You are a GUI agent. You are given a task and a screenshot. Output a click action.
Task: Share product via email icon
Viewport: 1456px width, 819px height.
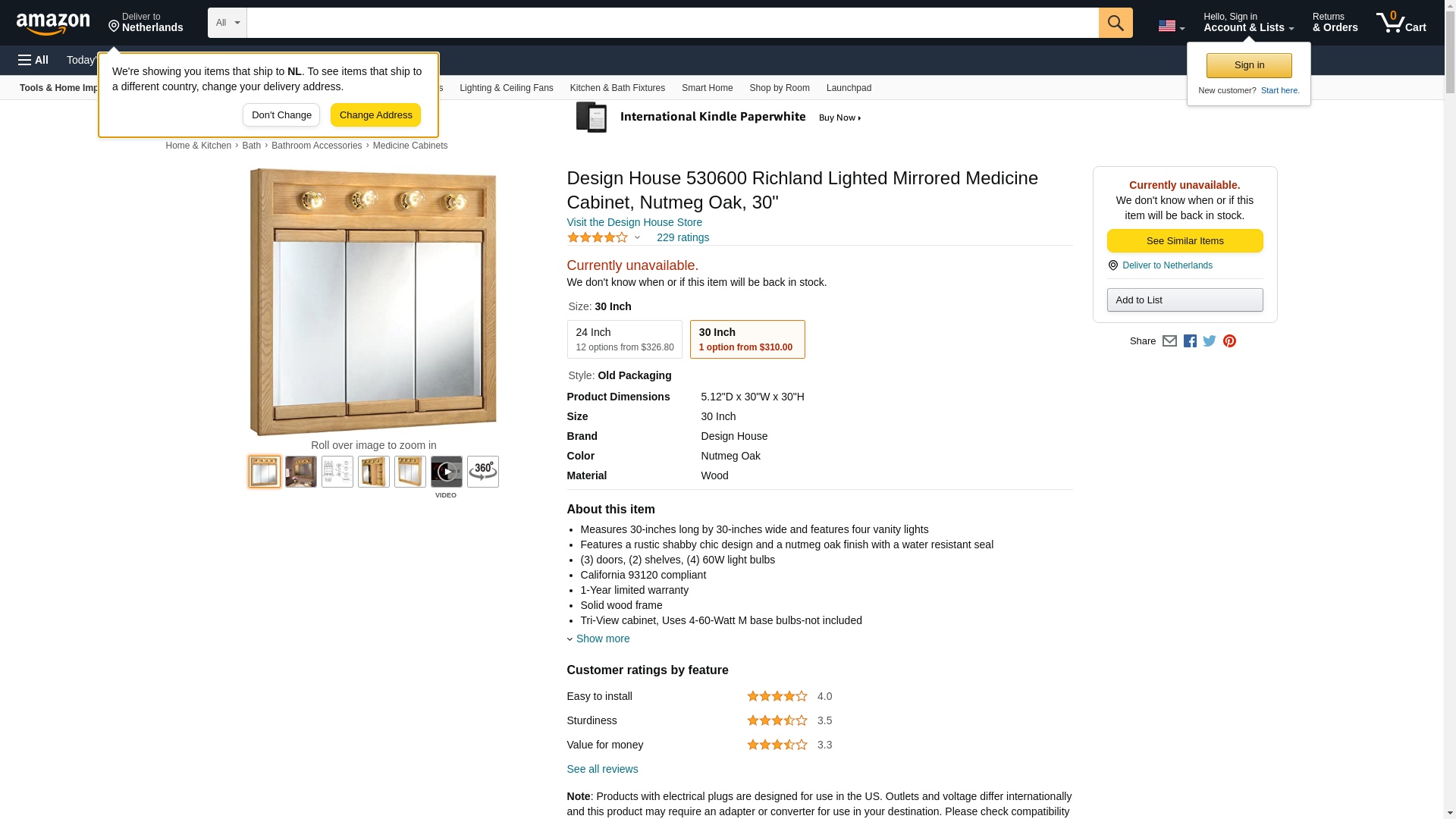point(1169,341)
